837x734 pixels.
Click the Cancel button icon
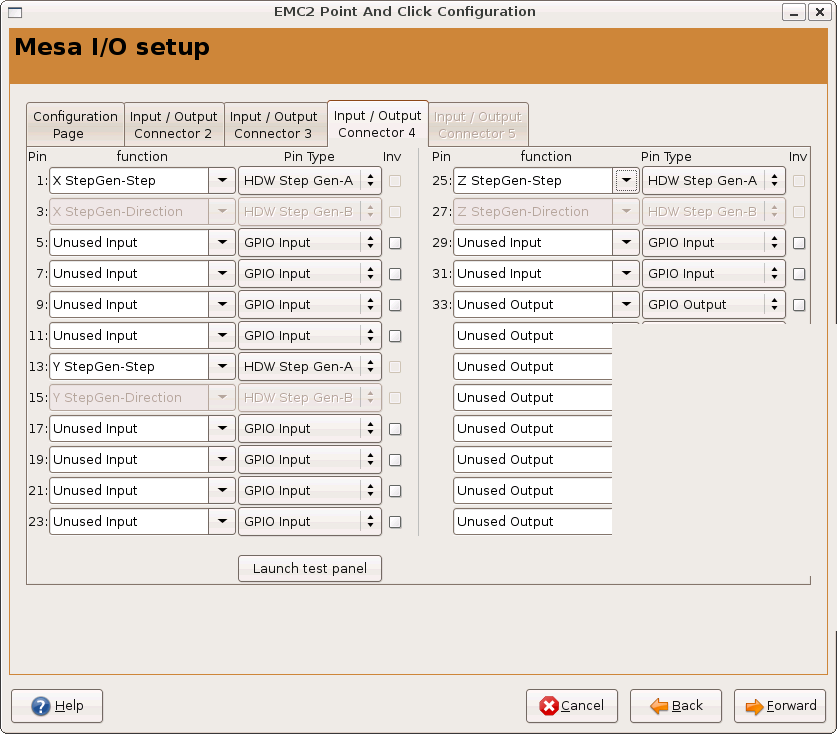pyautogui.click(x=549, y=706)
